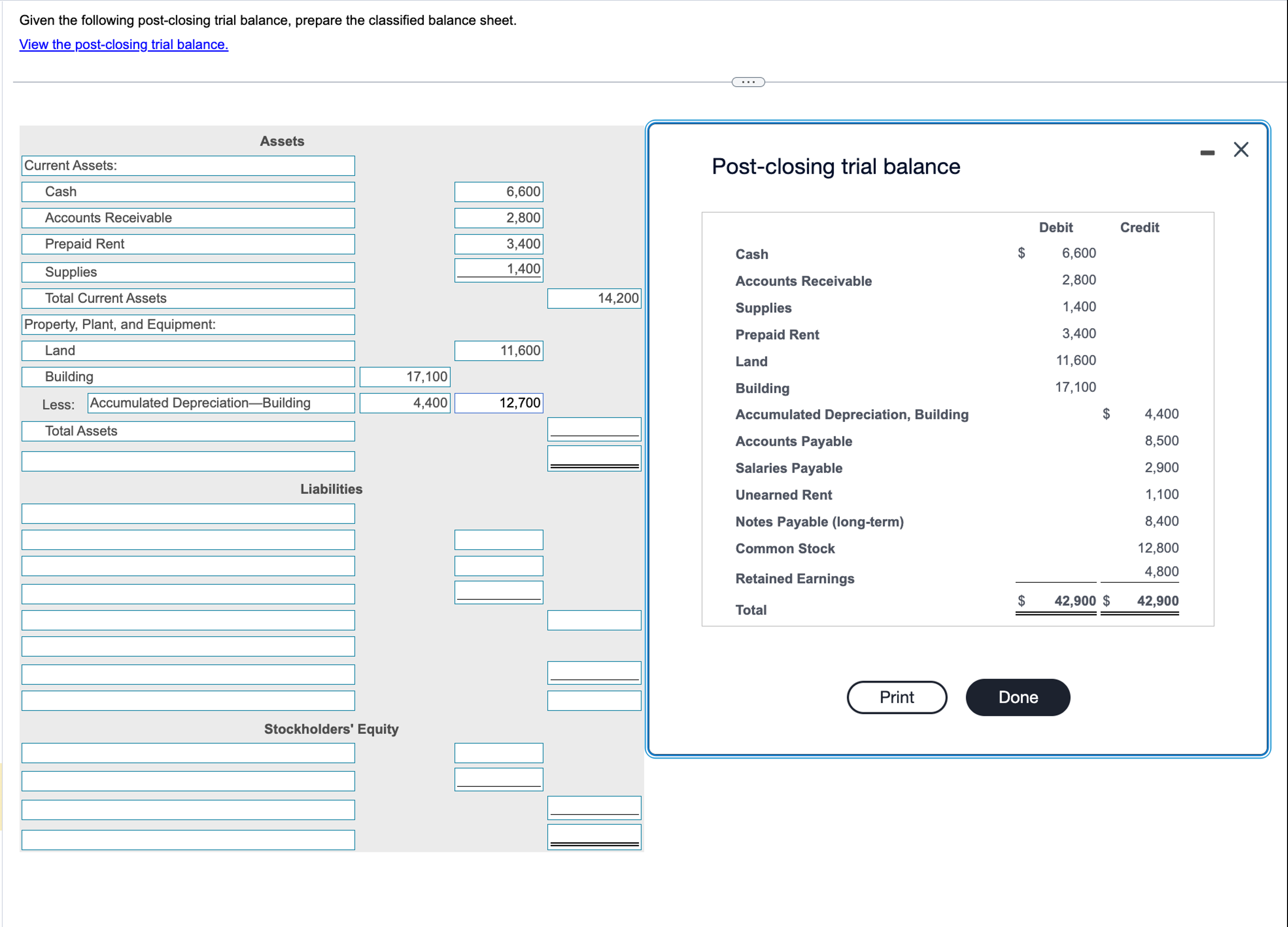1288x927 pixels.
Task: Select the Prepaid Rent name field
Action: 189,244
